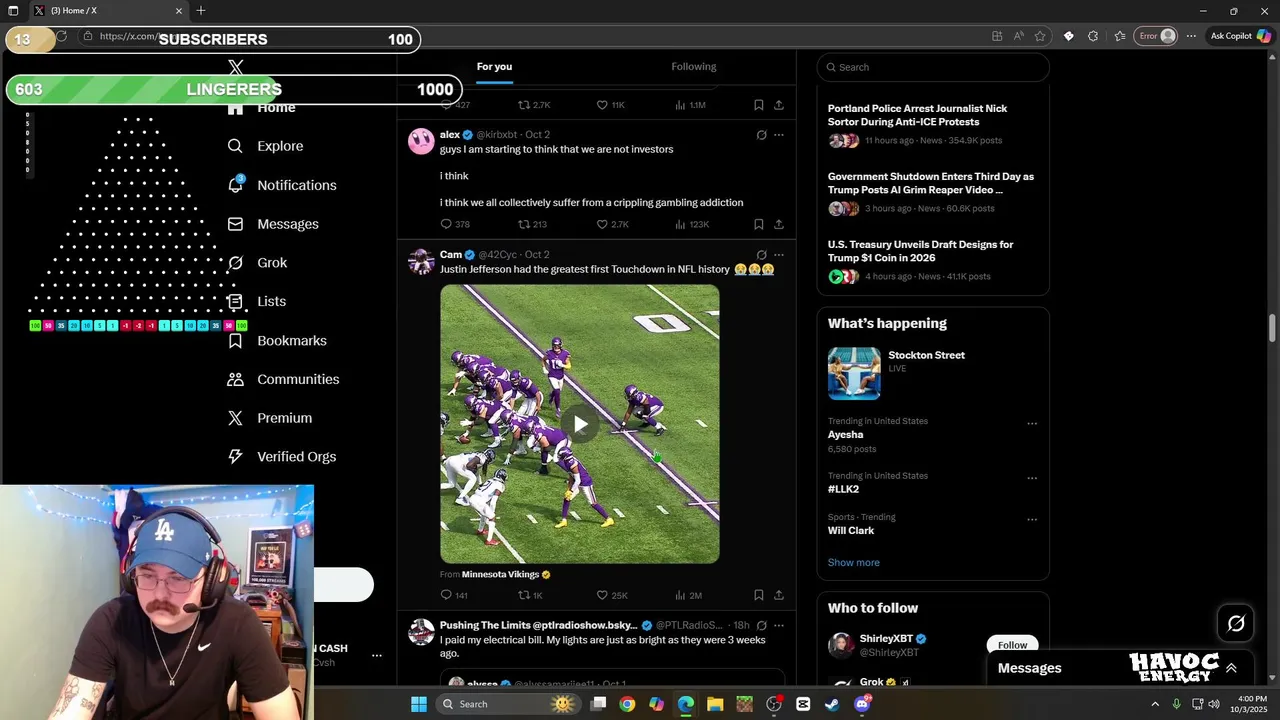The width and height of the screenshot is (1280, 720).
Task: Bookmark alex's post
Action: 759,224
